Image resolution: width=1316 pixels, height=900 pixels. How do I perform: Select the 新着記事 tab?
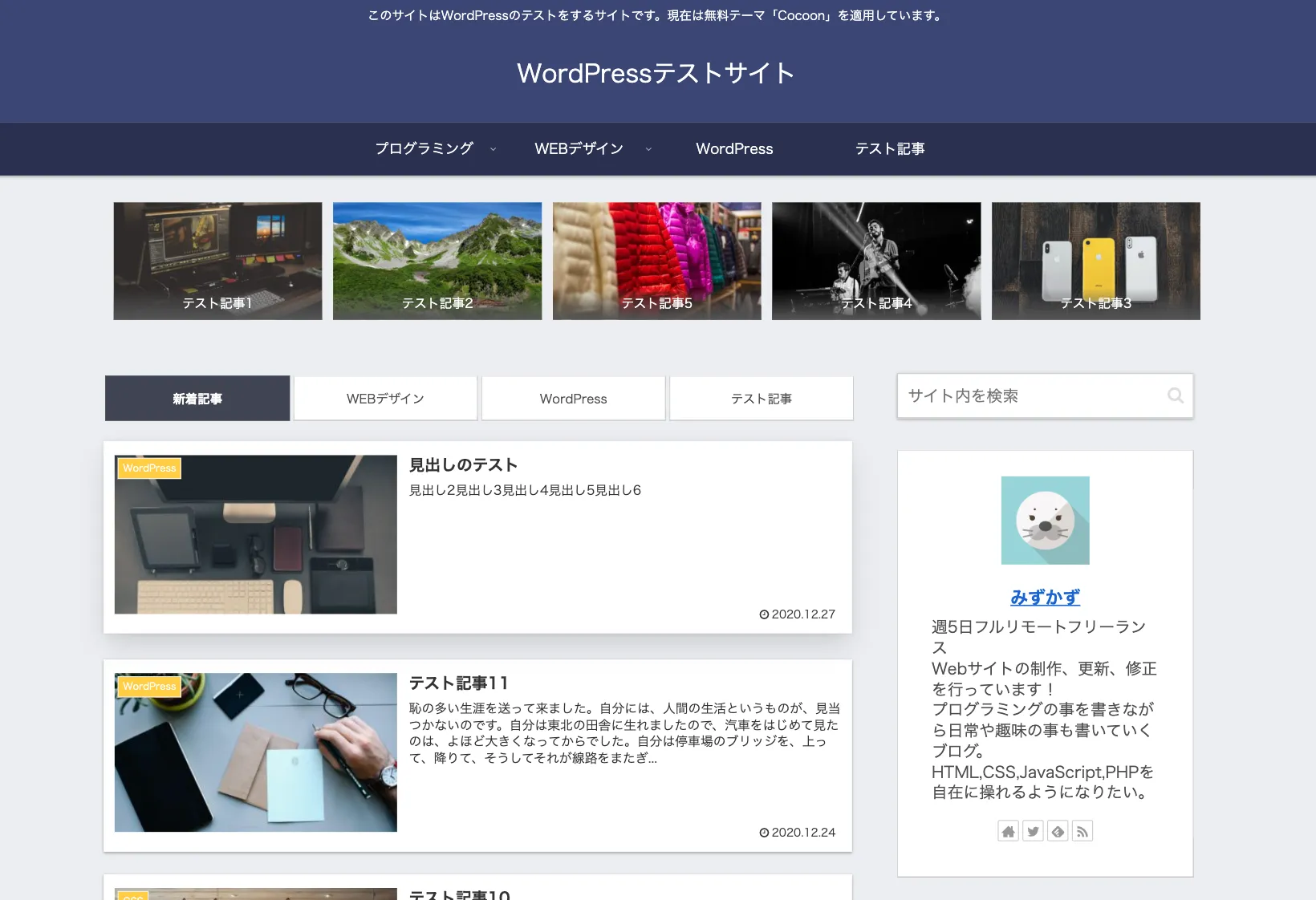[197, 399]
